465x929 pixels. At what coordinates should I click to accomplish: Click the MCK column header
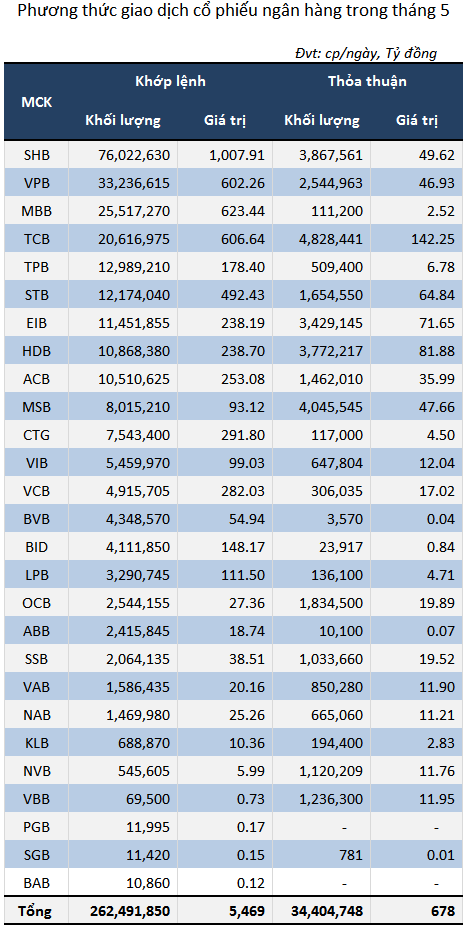point(37,101)
